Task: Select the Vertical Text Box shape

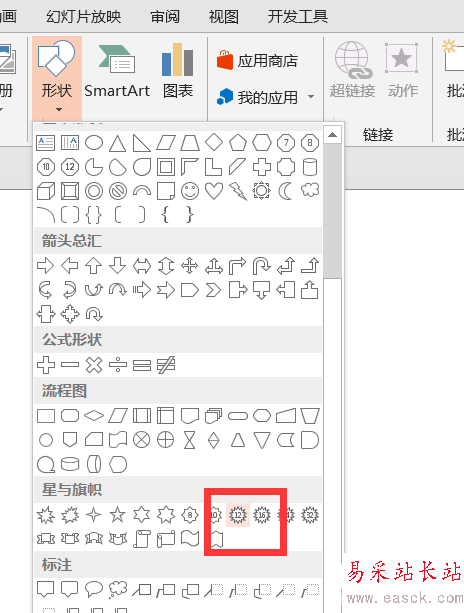Action: (70, 143)
